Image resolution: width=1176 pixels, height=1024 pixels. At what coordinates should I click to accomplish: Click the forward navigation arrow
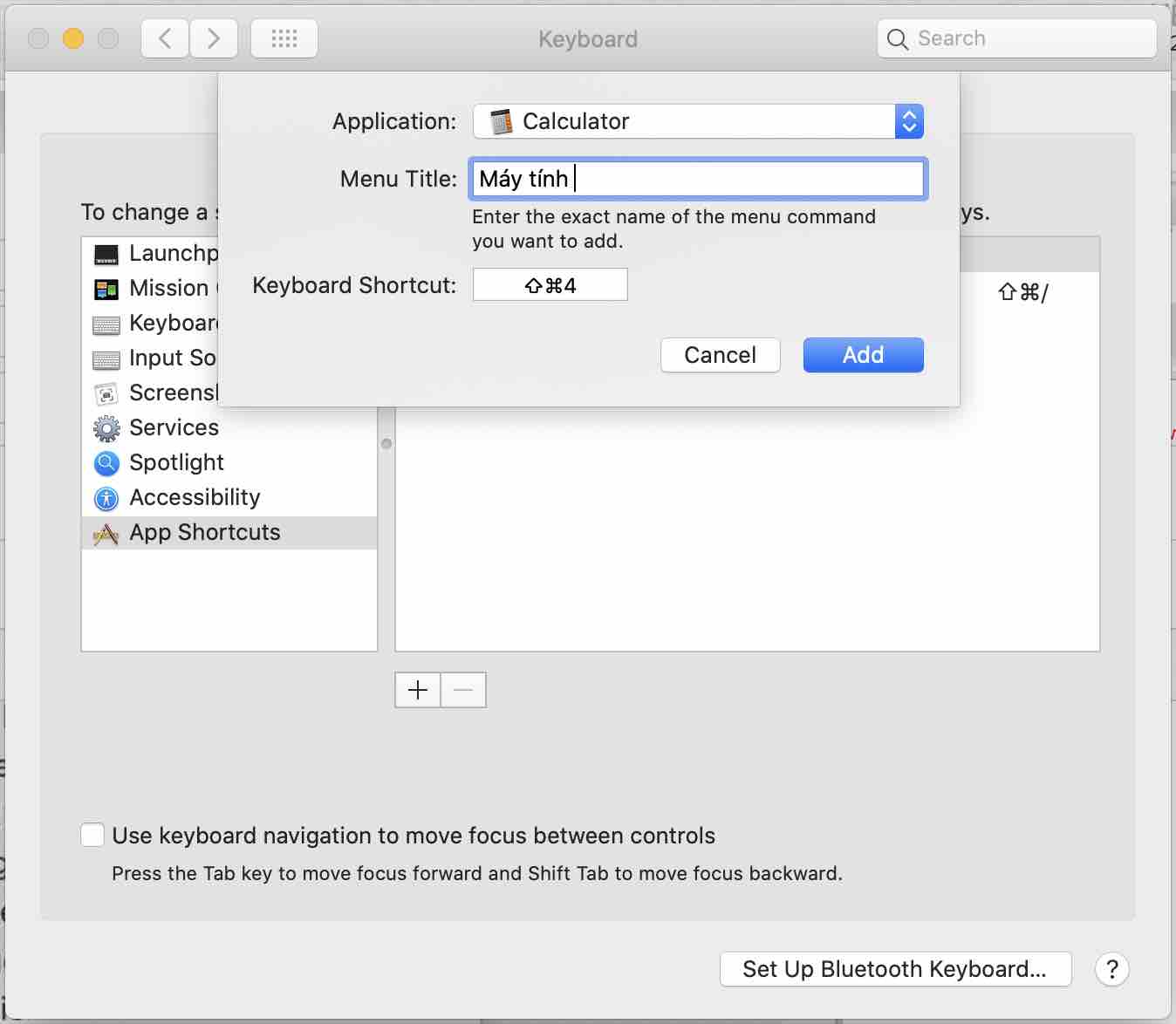pos(214,39)
